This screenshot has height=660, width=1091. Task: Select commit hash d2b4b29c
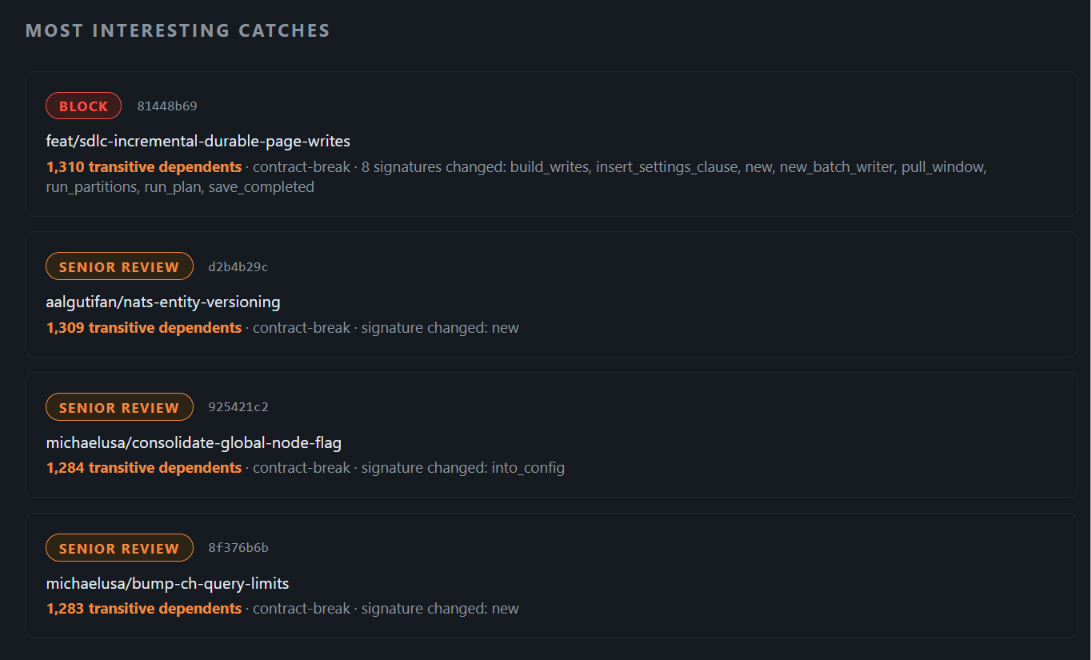point(238,266)
